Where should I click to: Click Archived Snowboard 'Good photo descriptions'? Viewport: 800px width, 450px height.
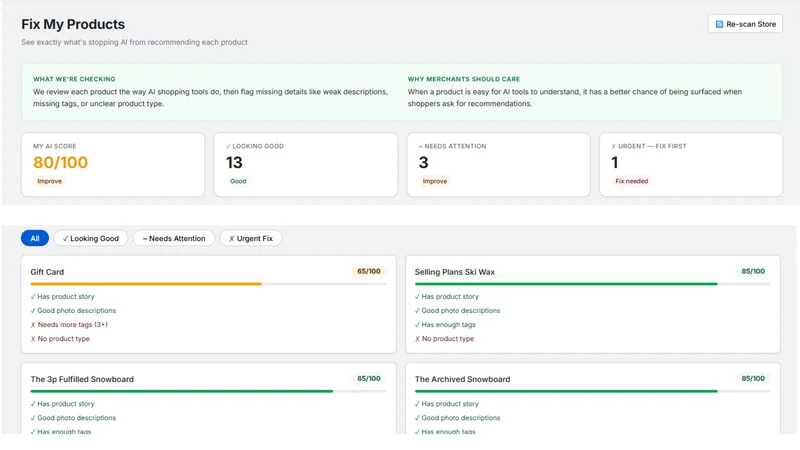pos(457,418)
